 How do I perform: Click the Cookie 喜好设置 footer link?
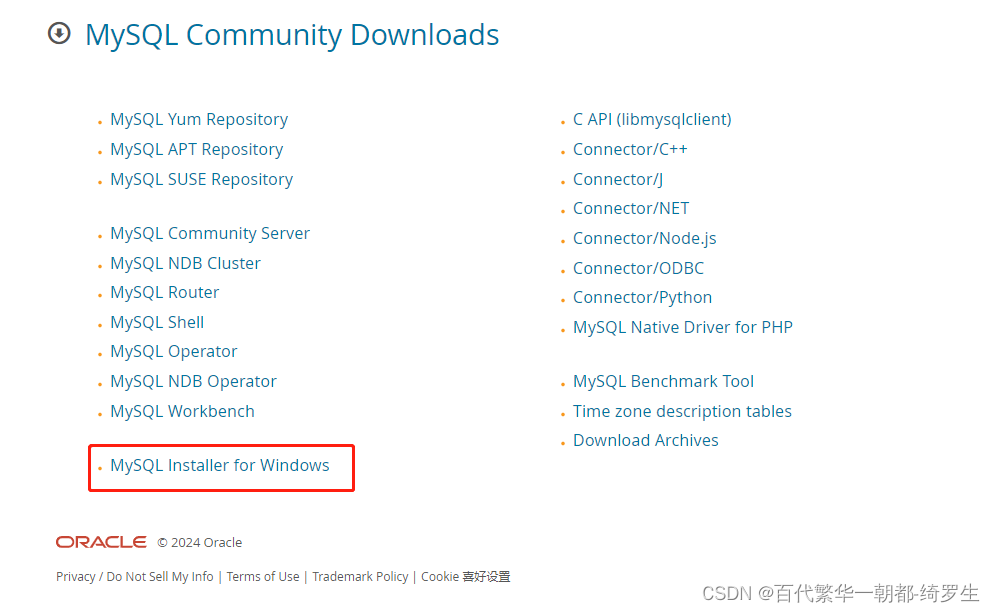(x=465, y=576)
